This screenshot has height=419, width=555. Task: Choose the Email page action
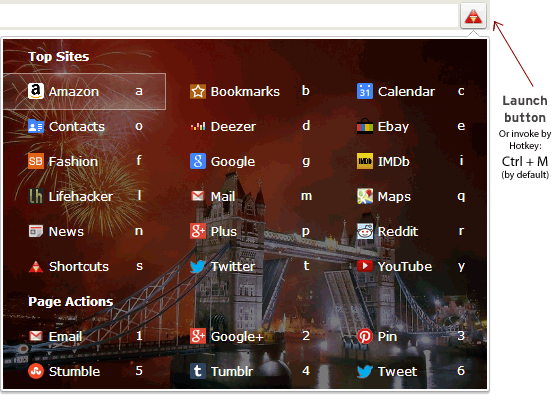[x=65, y=336]
